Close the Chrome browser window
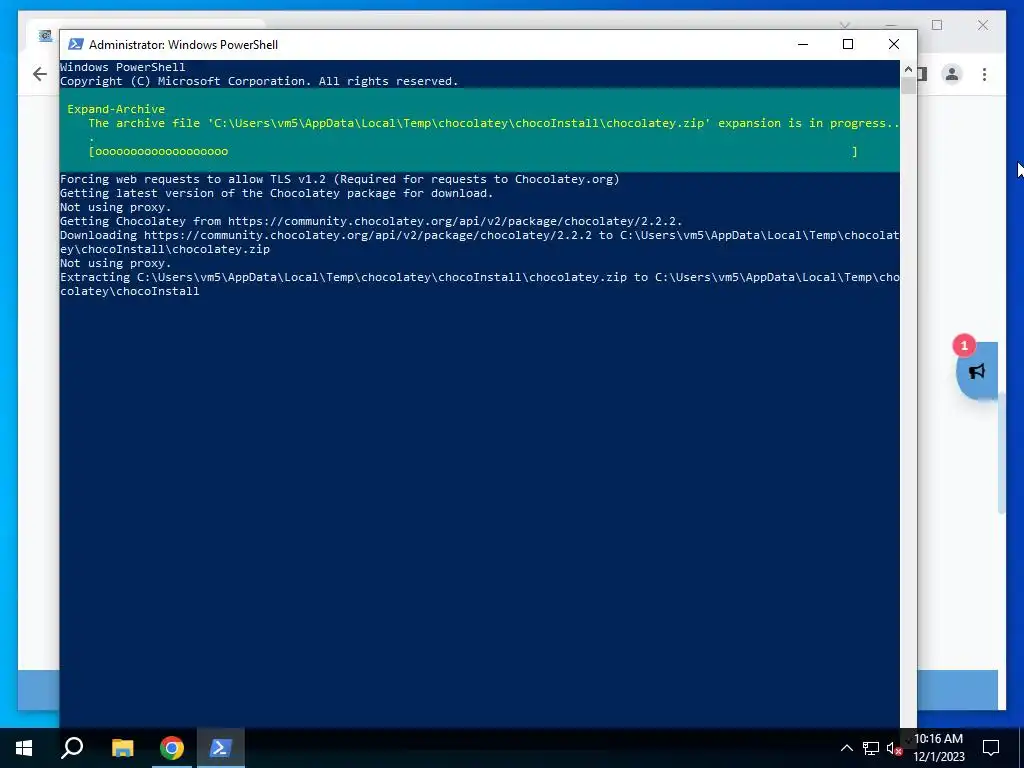1024x768 pixels. pos(983,25)
